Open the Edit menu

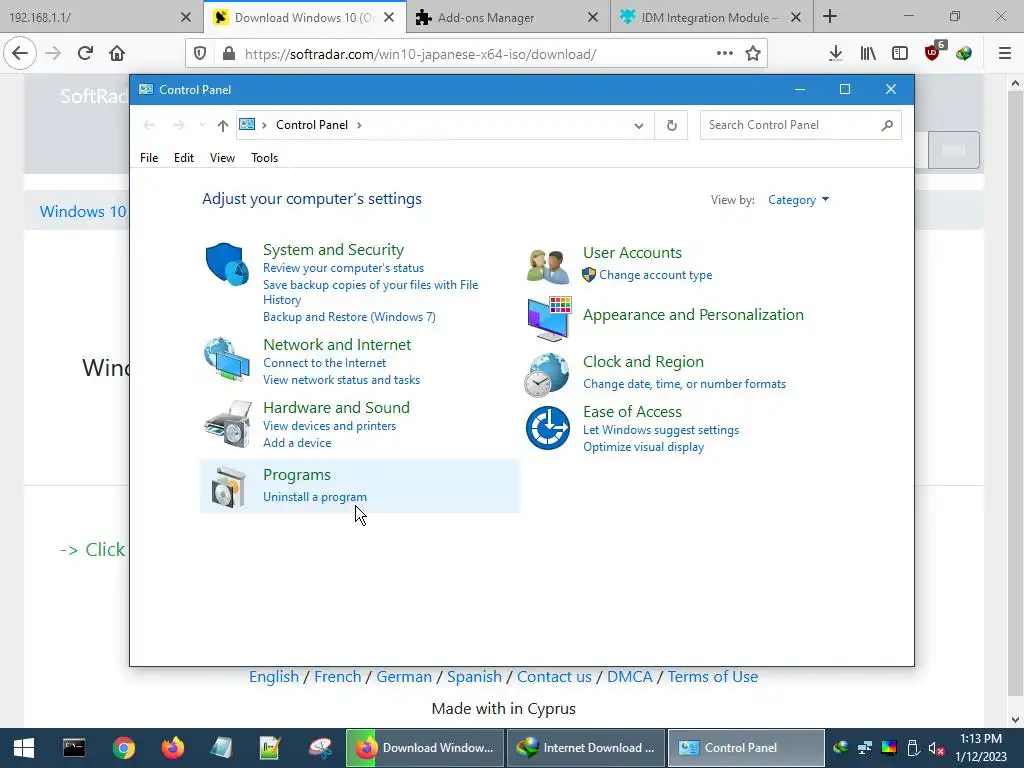184,158
